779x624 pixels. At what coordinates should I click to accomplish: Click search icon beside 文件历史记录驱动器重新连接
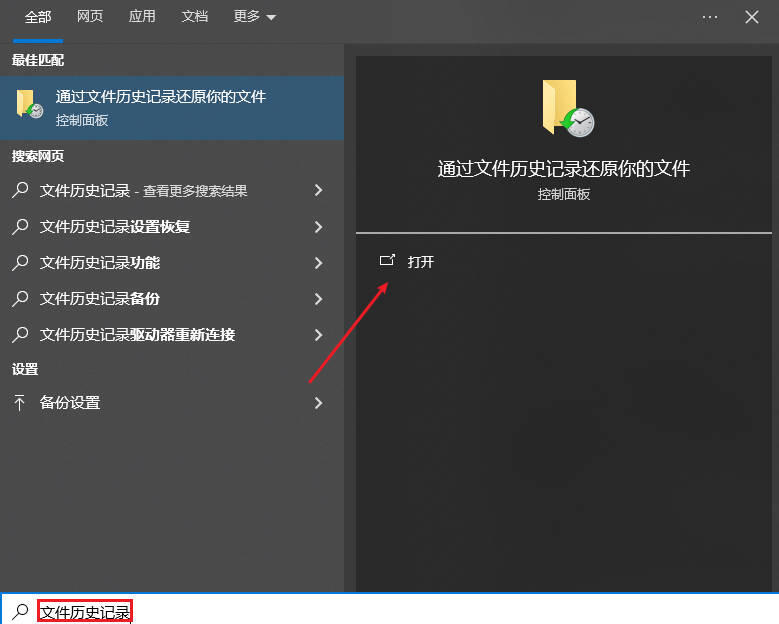(x=20, y=334)
